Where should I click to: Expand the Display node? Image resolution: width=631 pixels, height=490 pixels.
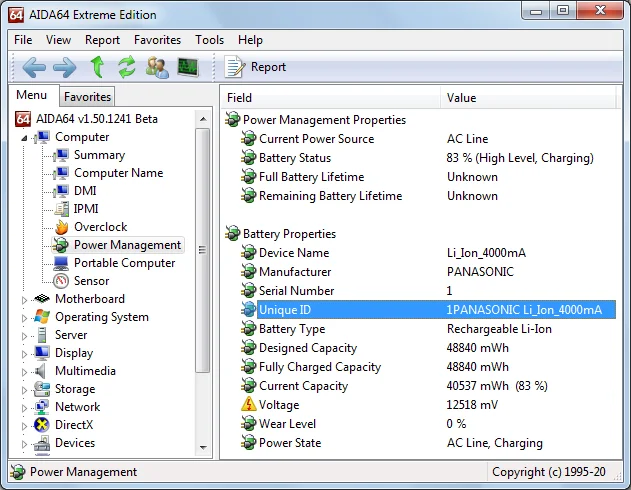24,354
